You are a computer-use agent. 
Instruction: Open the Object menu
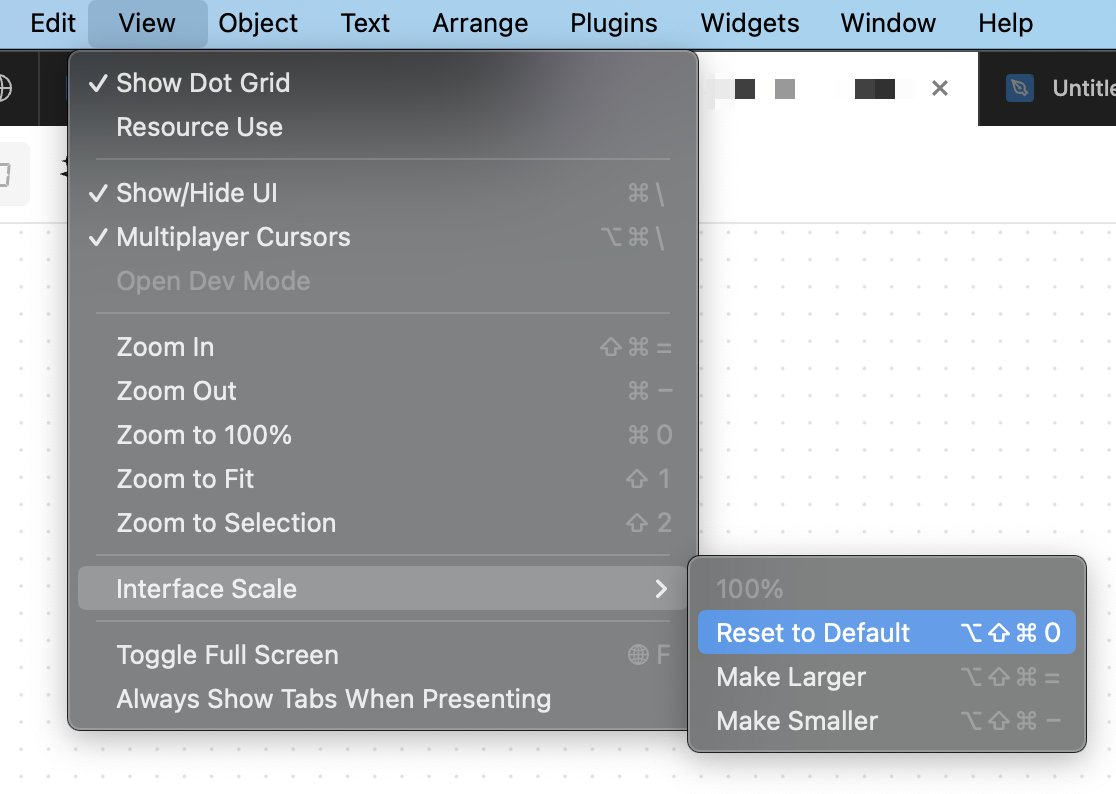258,23
